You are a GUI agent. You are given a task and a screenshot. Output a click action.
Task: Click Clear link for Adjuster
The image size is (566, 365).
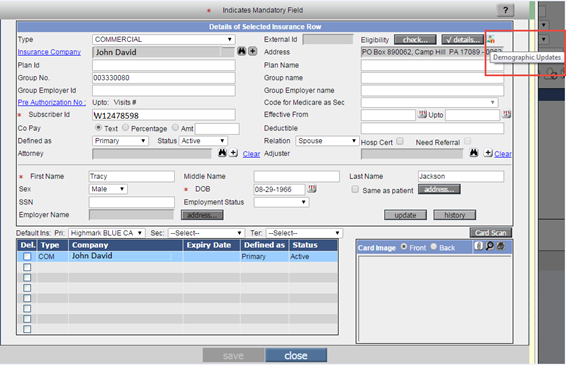(x=503, y=154)
